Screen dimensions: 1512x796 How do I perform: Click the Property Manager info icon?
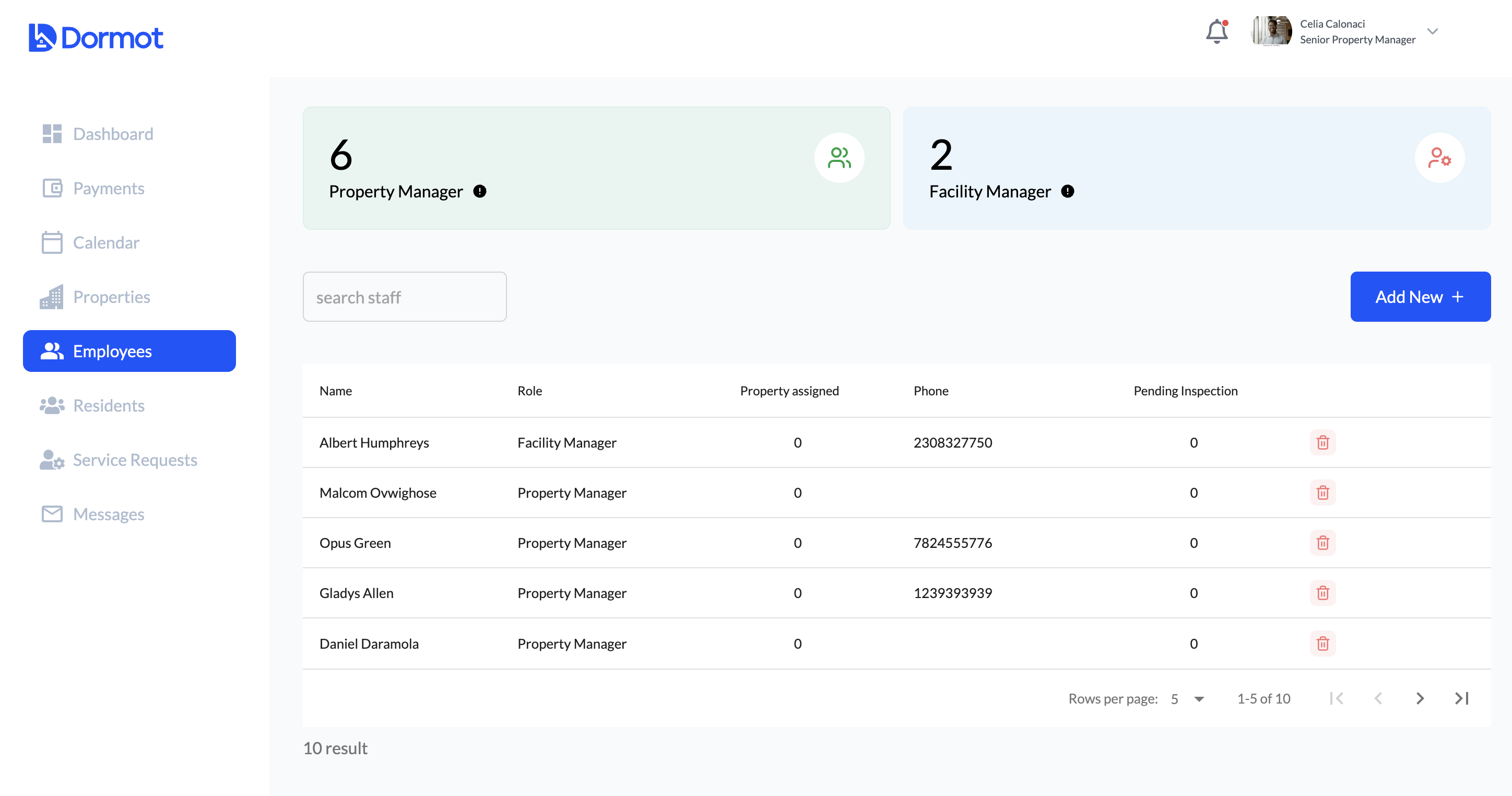point(479,191)
